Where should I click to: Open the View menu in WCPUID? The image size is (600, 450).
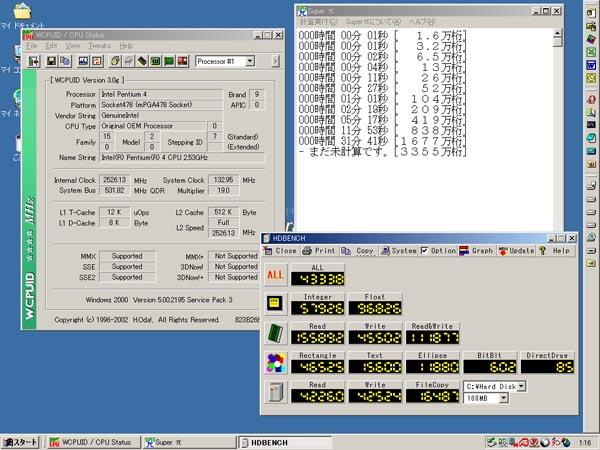coord(72,46)
